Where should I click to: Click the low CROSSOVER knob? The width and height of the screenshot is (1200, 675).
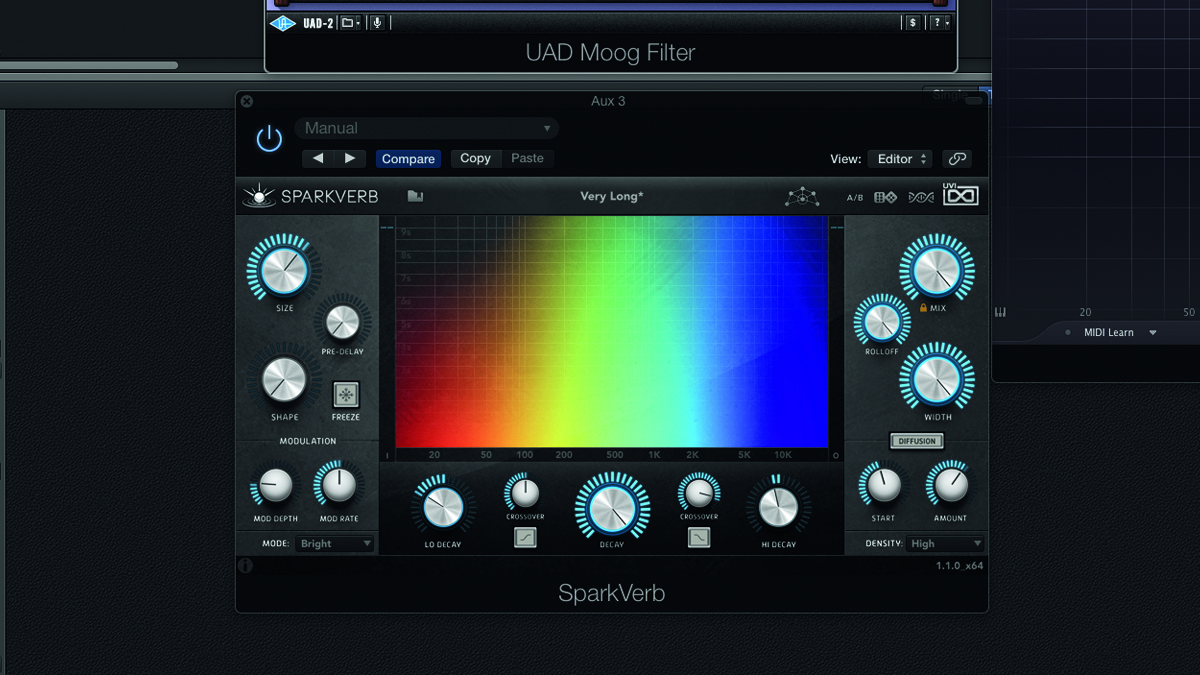click(x=523, y=492)
